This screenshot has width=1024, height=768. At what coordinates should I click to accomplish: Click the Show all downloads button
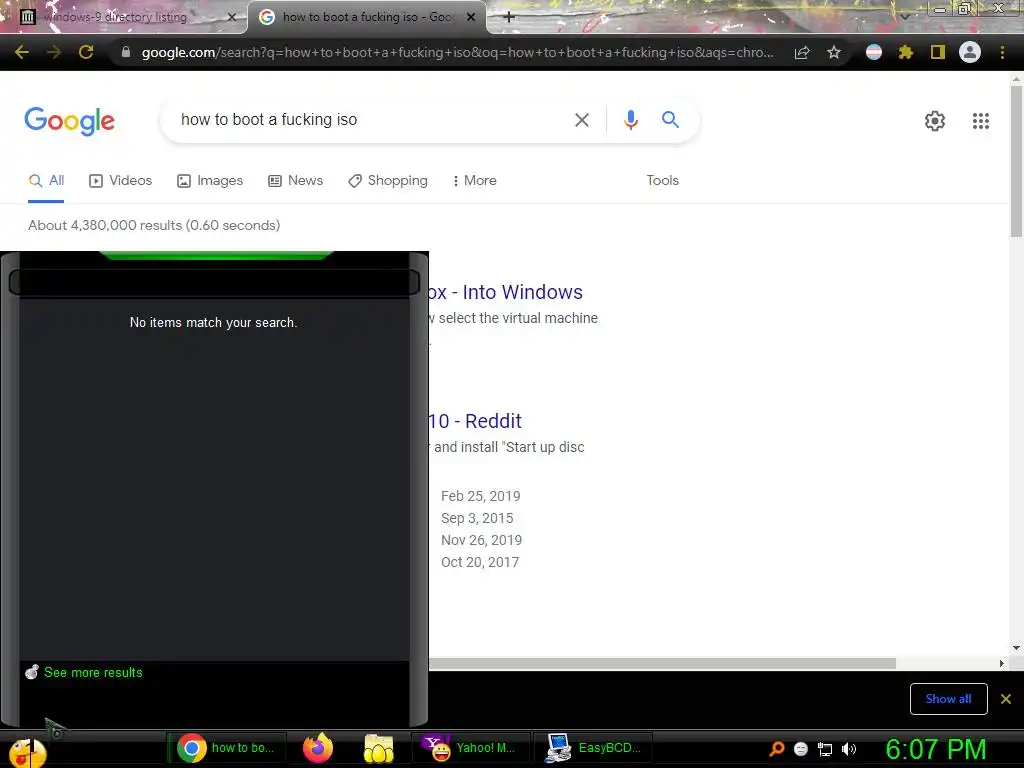point(948,699)
